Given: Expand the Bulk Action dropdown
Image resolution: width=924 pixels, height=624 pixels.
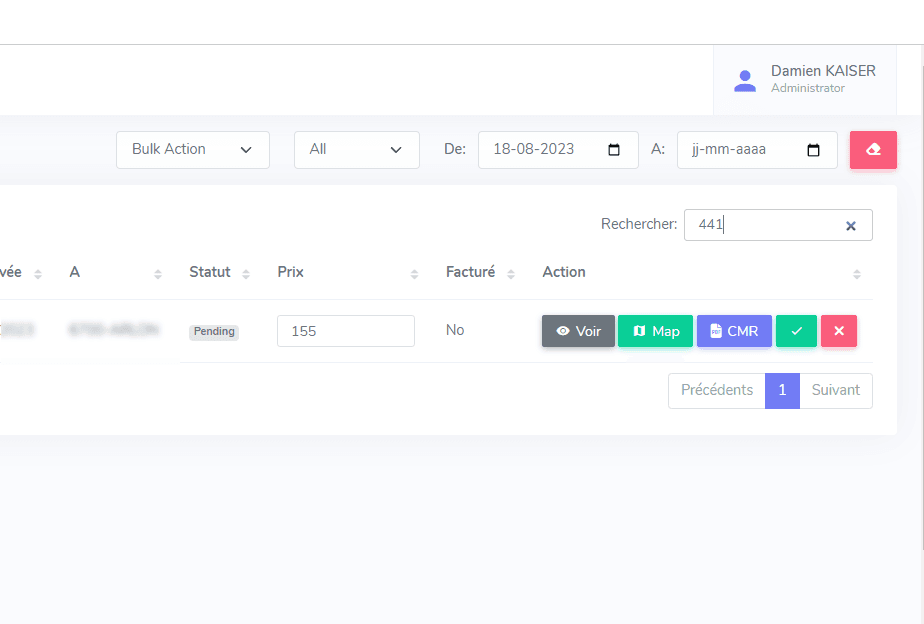Looking at the screenshot, I should pyautogui.click(x=193, y=150).
